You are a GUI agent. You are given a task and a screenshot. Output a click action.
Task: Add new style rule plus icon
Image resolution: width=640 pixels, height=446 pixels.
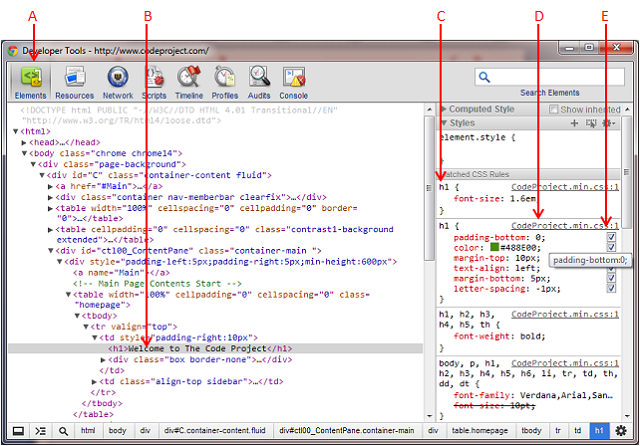coord(574,123)
